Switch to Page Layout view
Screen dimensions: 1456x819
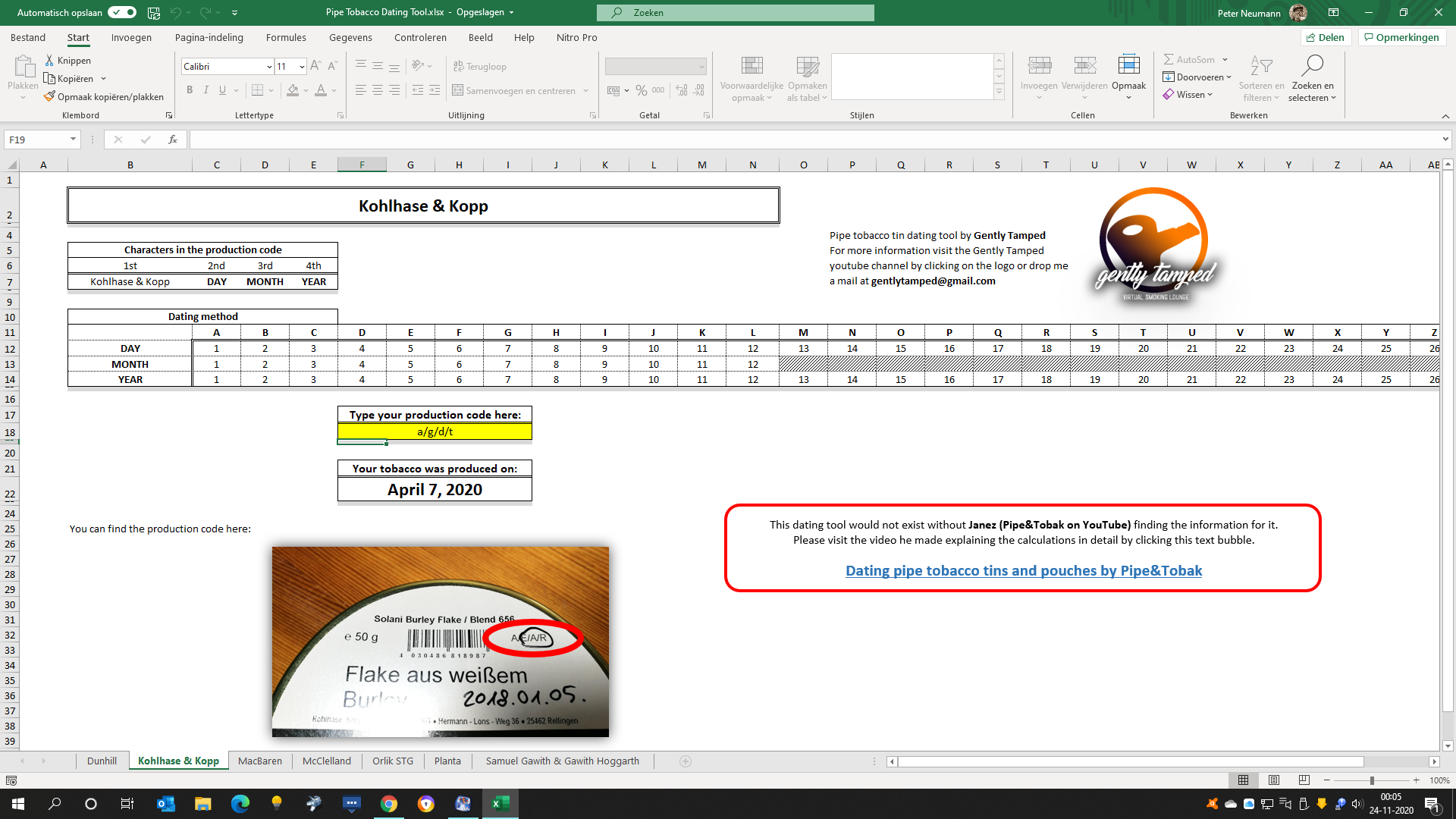pyautogui.click(x=1274, y=780)
